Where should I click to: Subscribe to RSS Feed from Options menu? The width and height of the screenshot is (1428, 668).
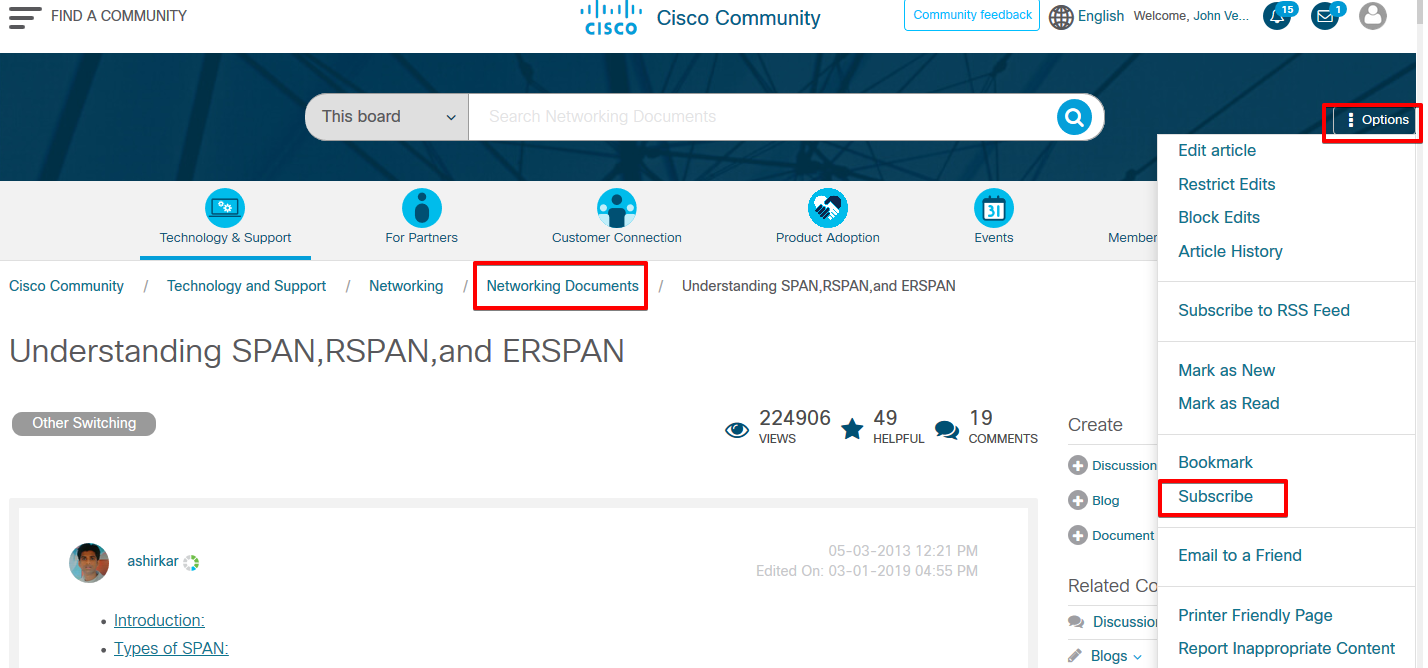tap(1264, 310)
